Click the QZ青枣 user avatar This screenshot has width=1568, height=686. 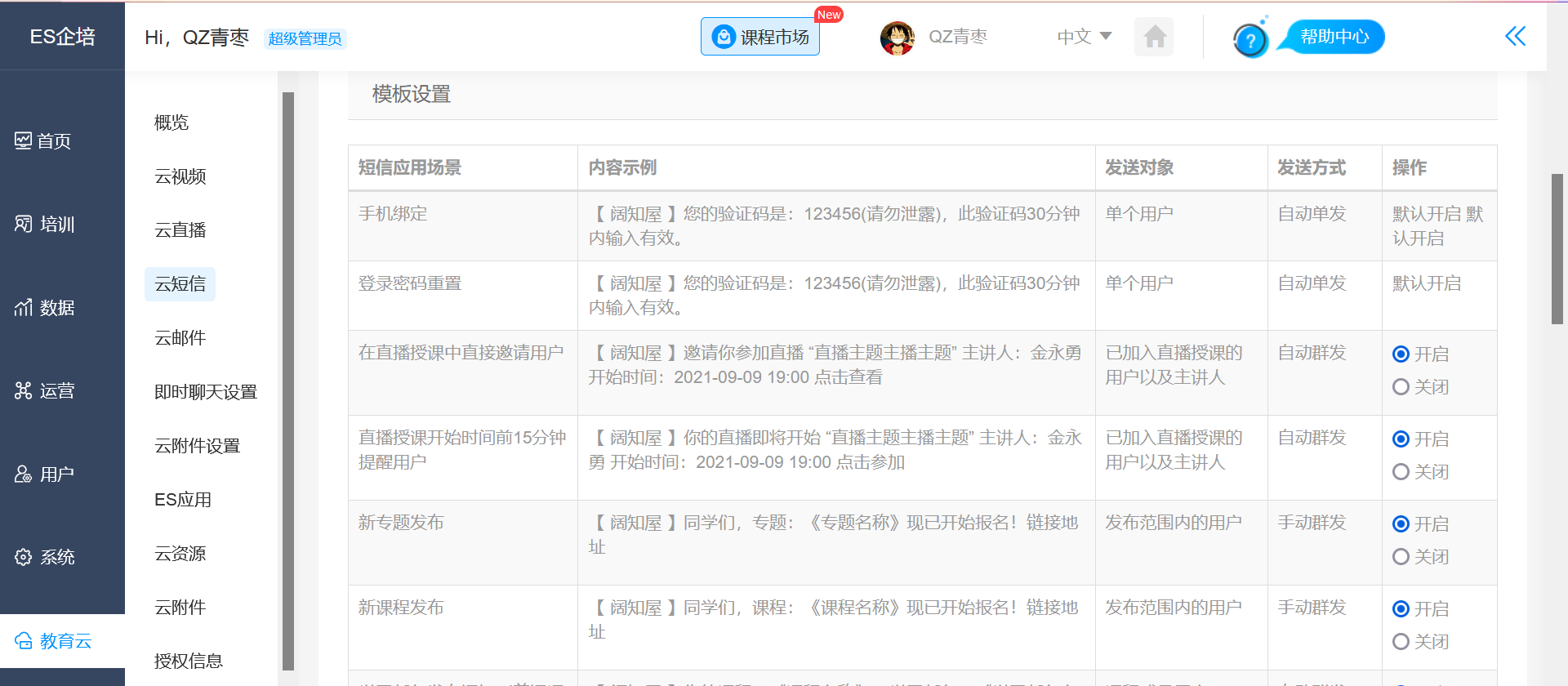point(897,38)
